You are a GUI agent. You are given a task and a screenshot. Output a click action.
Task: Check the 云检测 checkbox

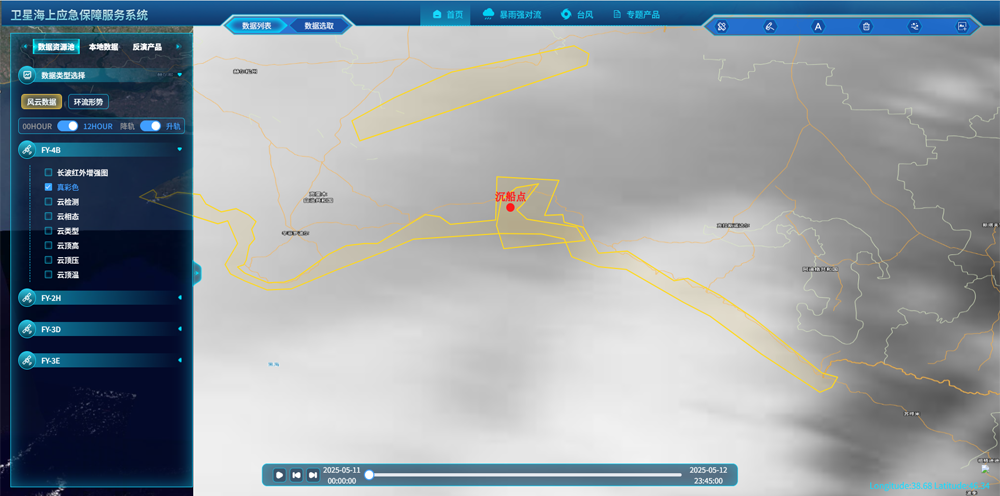pos(48,202)
